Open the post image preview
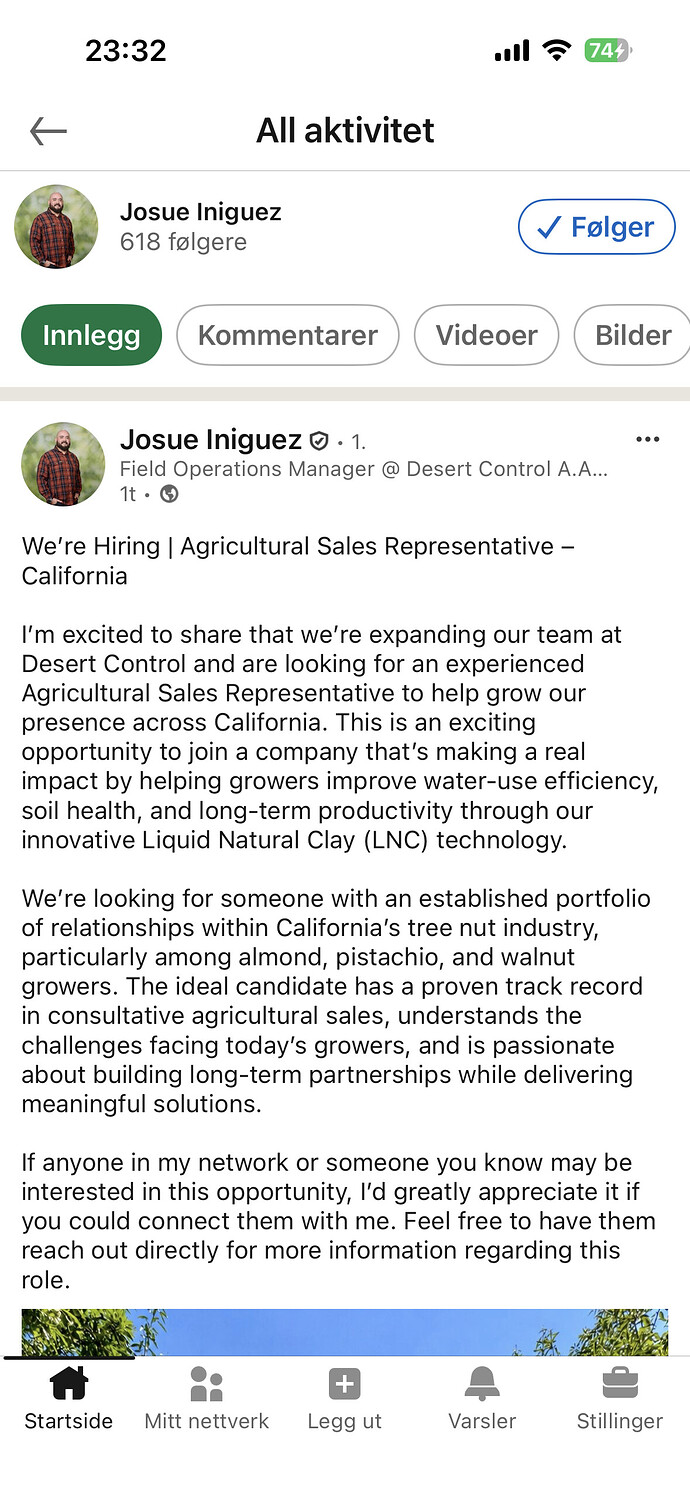The image size is (690, 1495). click(x=345, y=1332)
